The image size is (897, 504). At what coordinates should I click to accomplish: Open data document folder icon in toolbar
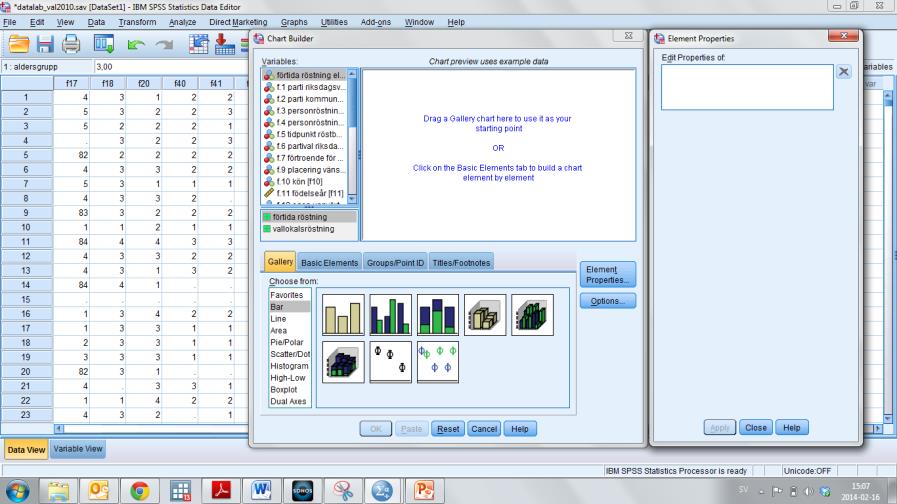pyautogui.click(x=18, y=44)
